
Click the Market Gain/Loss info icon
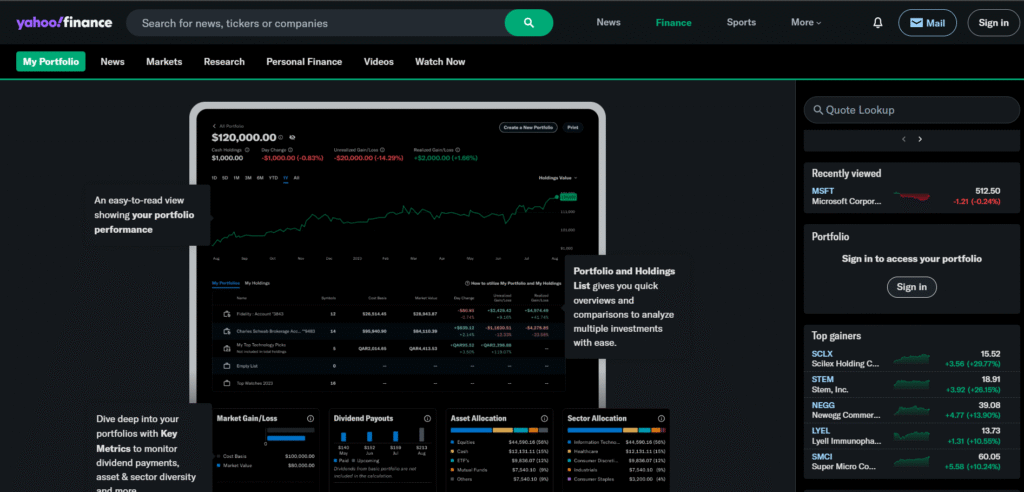point(311,419)
